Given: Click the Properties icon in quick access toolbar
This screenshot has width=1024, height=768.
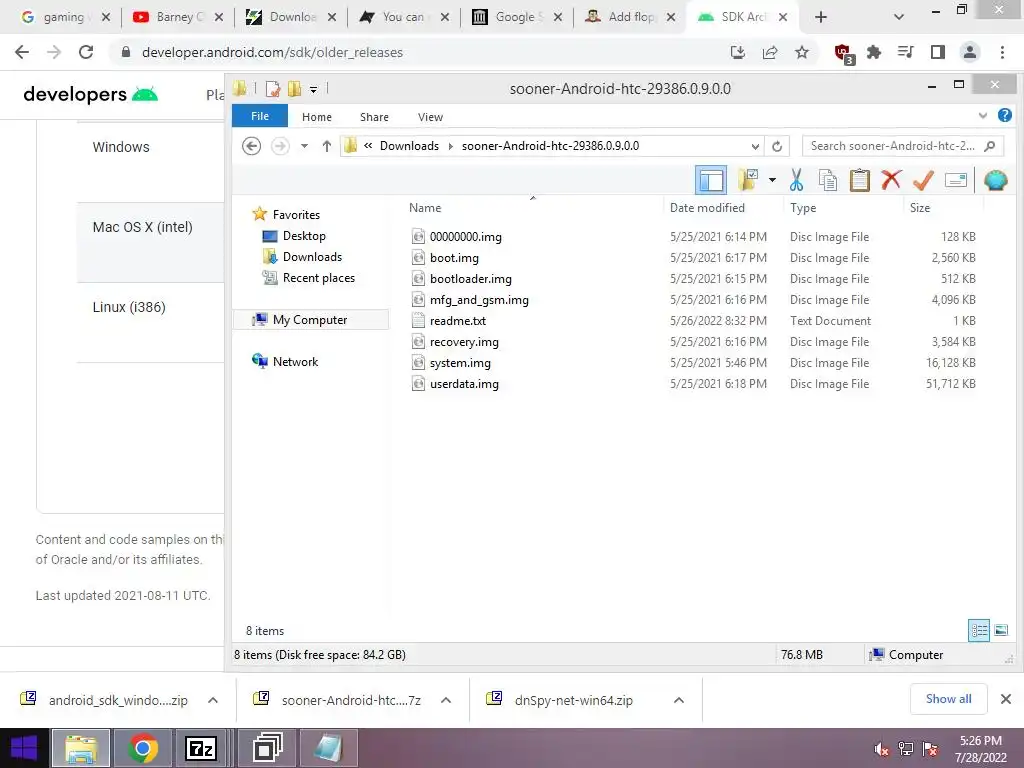Looking at the screenshot, I should (273, 88).
